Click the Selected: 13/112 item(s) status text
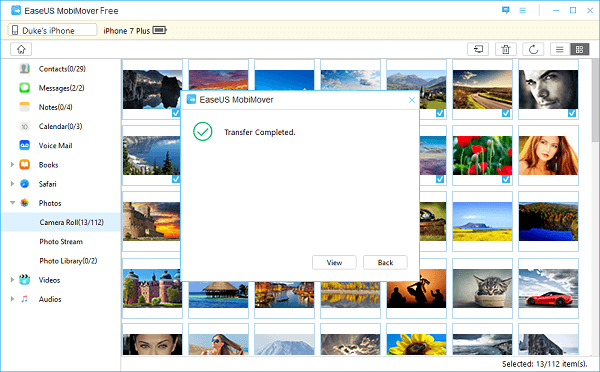This screenshot has width=600, height=372. (545, 364)
